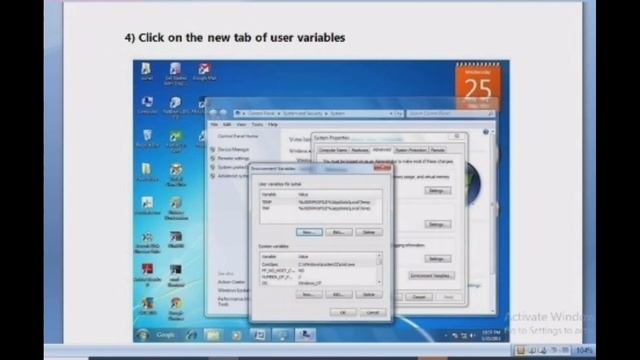This screenshot has height=360, width=640.
Task: Click Environment Variables button in System Properties
Action: (x=431, y=276)
